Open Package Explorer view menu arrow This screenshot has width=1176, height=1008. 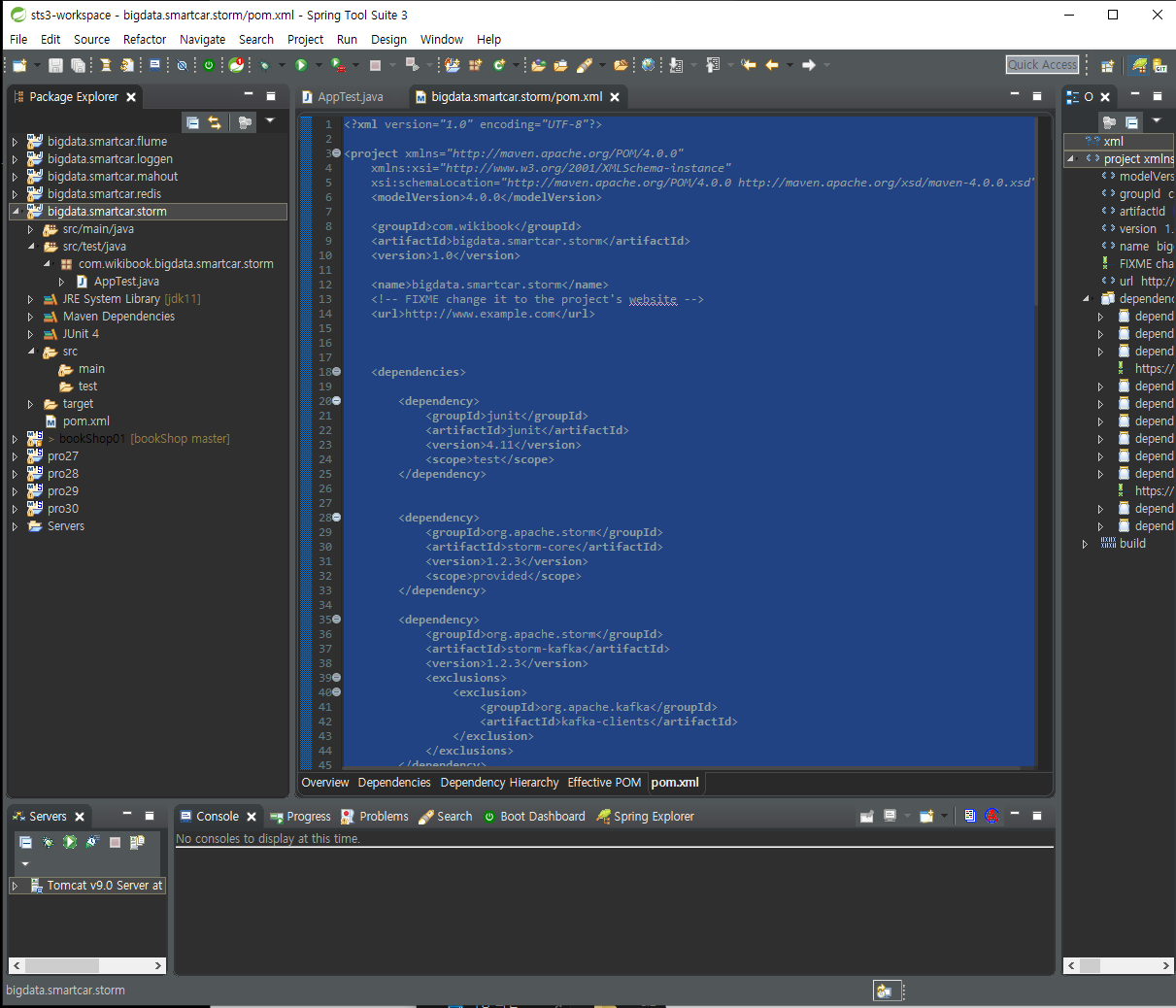270,121
